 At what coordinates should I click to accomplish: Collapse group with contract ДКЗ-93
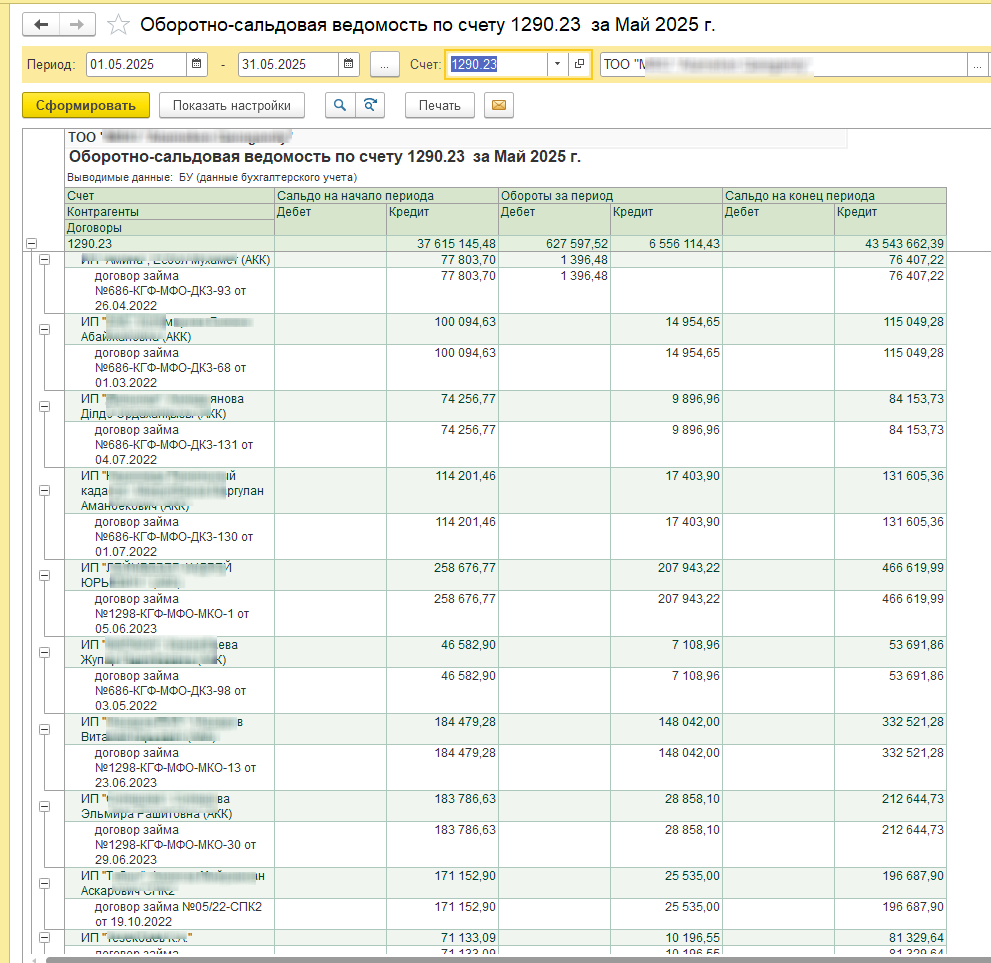44,260
